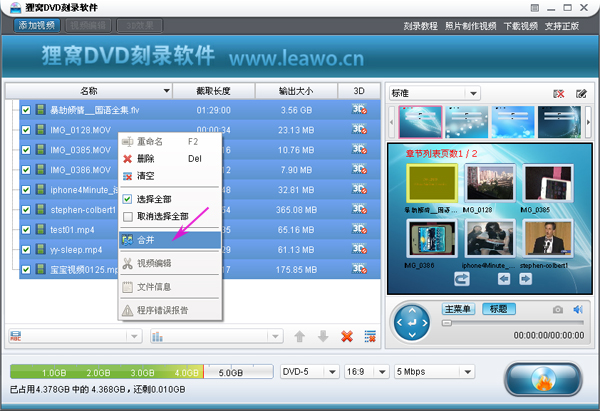Click the 3D icon for test01.mp4 row
Image resolution: width=600 pixels, height=411 pixels.
pyautogui.click(x=359, y=229)
